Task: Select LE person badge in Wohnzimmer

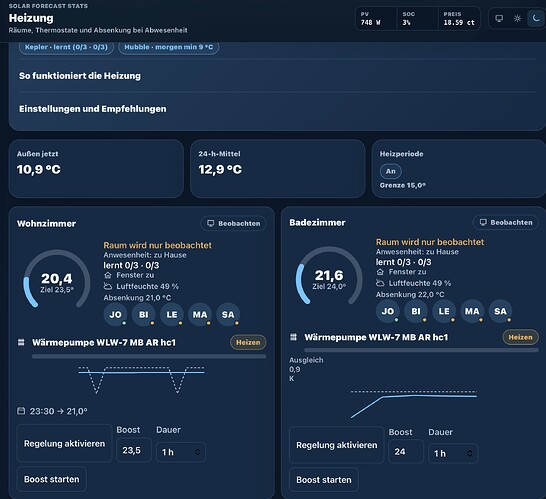Action: point(172,314)
